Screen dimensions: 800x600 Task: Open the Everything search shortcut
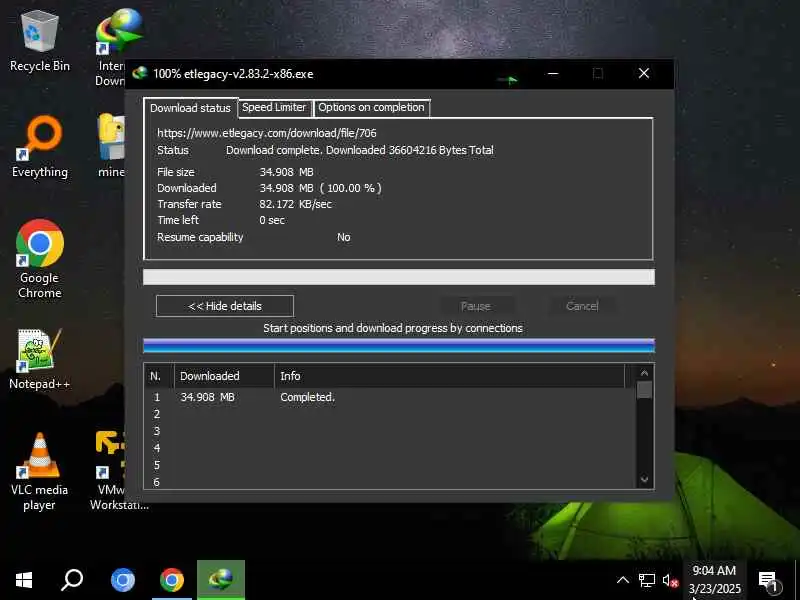(x=39, y=147)
